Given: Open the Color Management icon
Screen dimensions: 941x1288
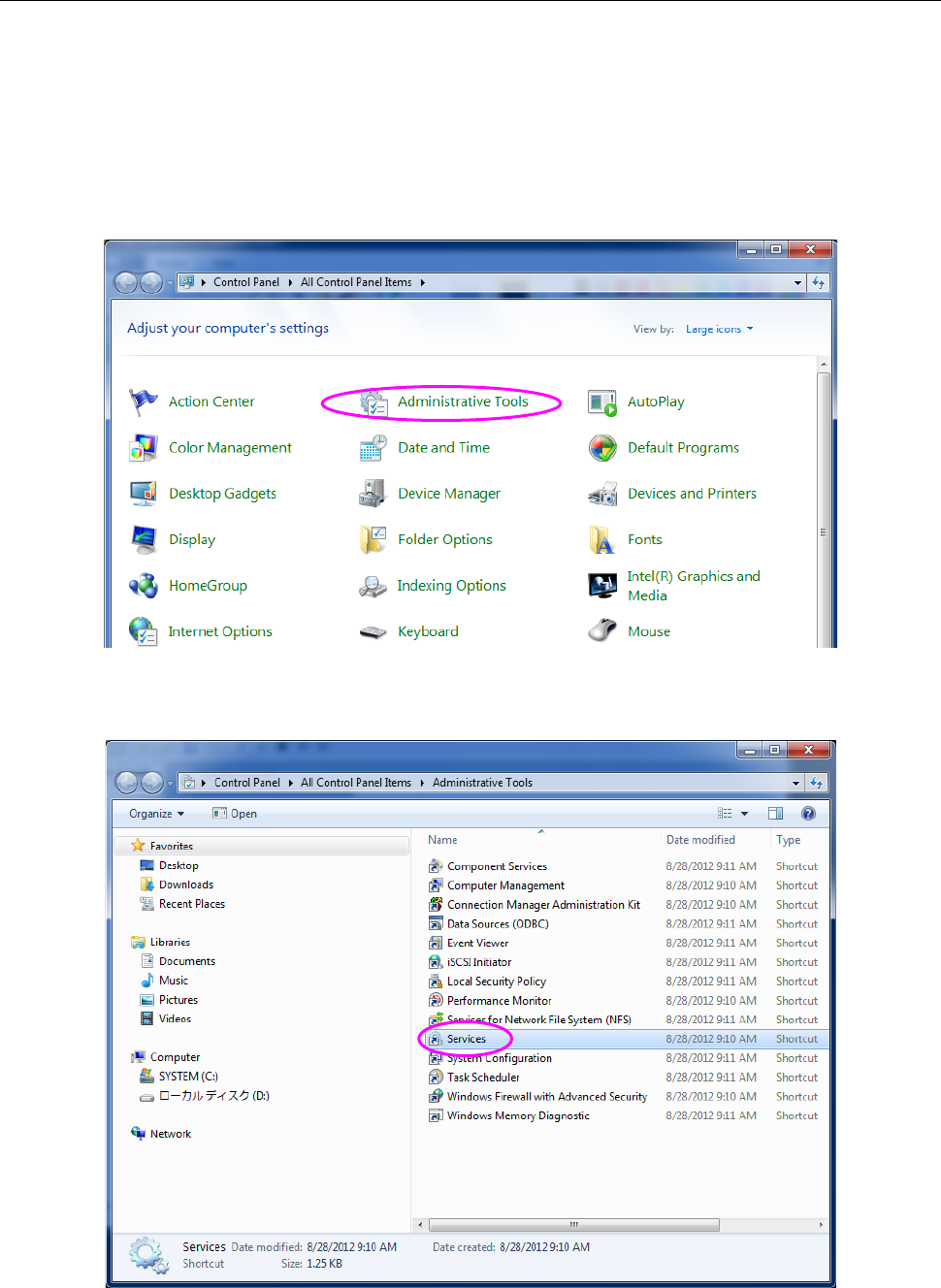Looking at the screenshot, I should pos(144,448).
